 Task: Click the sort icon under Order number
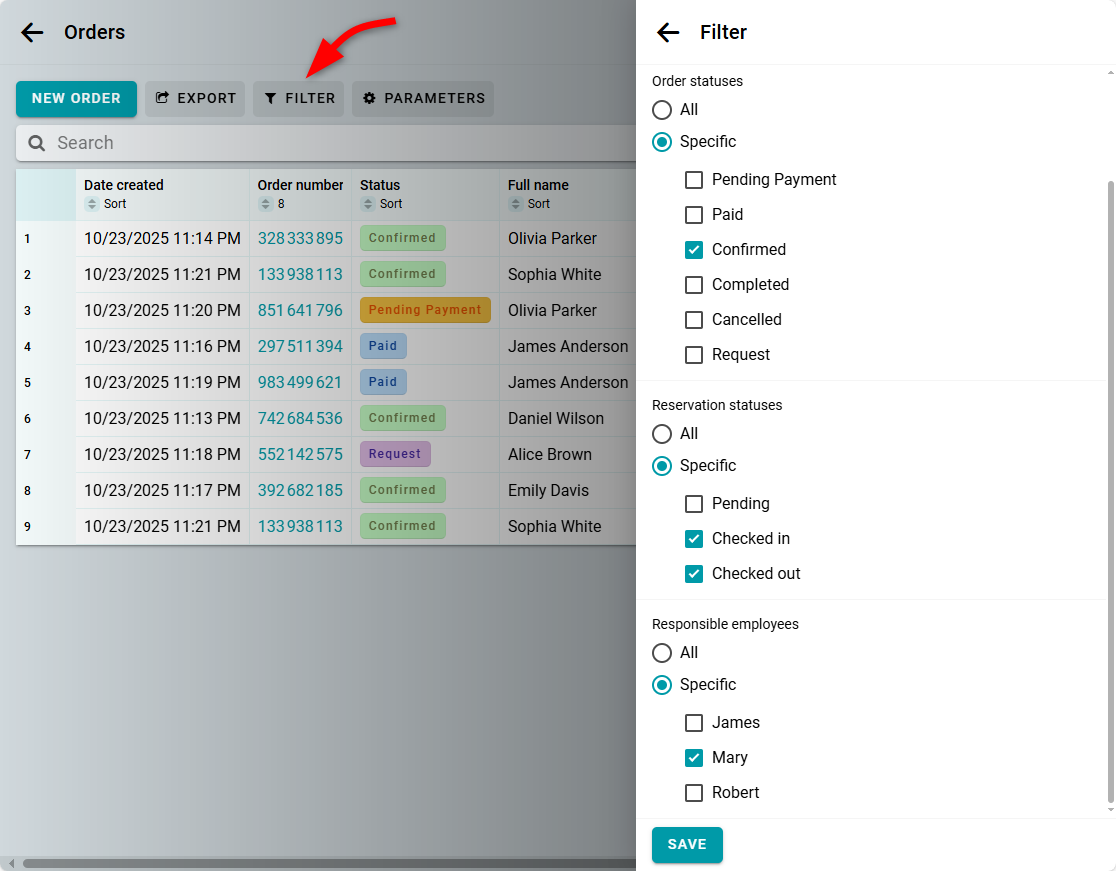click(266, 204)
